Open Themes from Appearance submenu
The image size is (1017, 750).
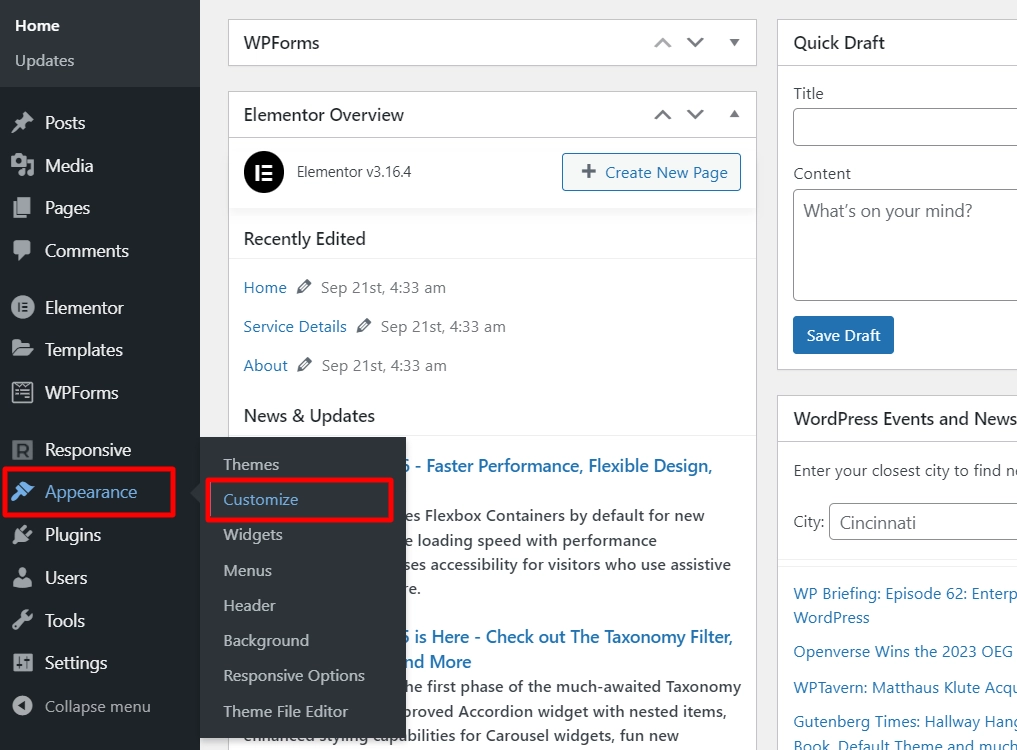click(251, 465)
